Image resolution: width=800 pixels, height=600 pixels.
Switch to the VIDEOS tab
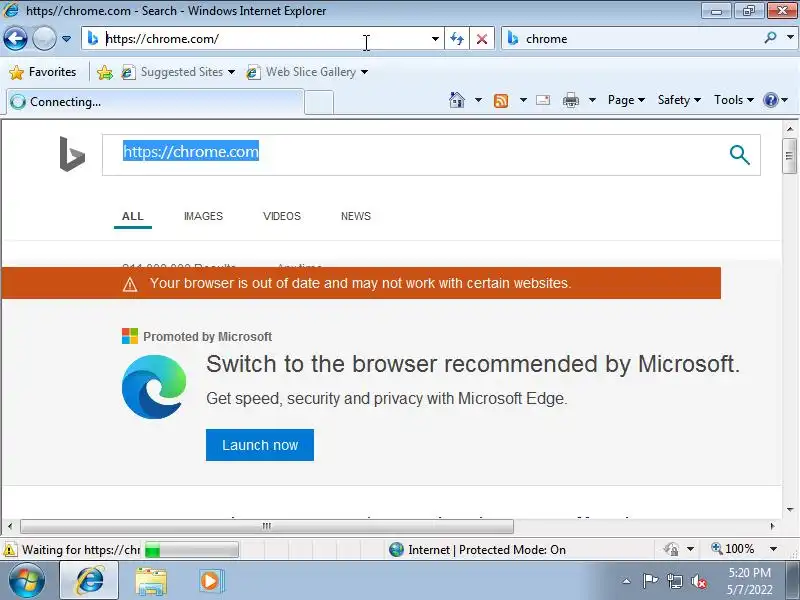tap(282, 216)
